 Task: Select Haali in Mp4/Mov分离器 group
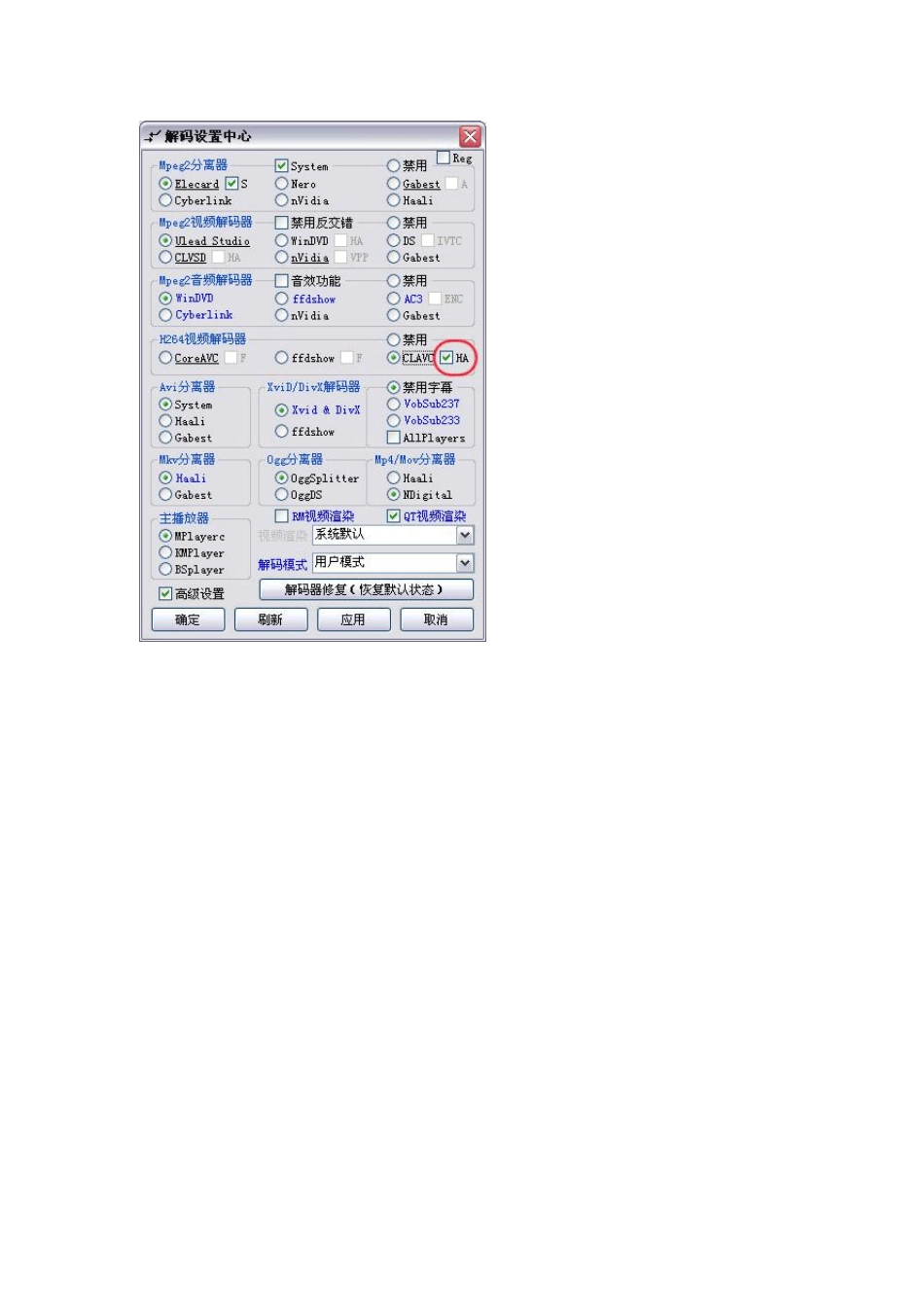[x=393, y=477]
